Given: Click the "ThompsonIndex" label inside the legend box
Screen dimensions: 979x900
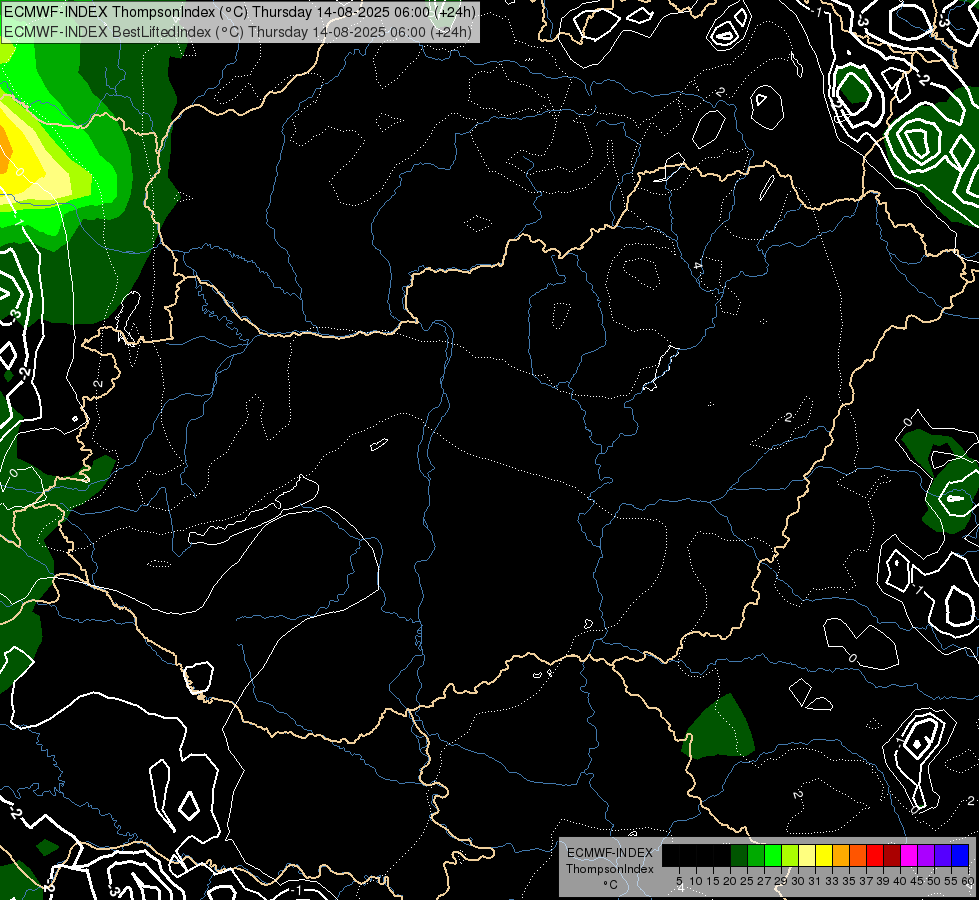Looking at the screenshot, I should click(610, 869).
